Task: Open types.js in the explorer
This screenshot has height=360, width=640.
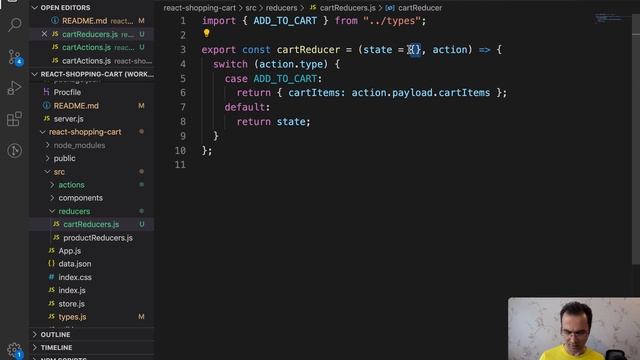Action: click(72, 317)
